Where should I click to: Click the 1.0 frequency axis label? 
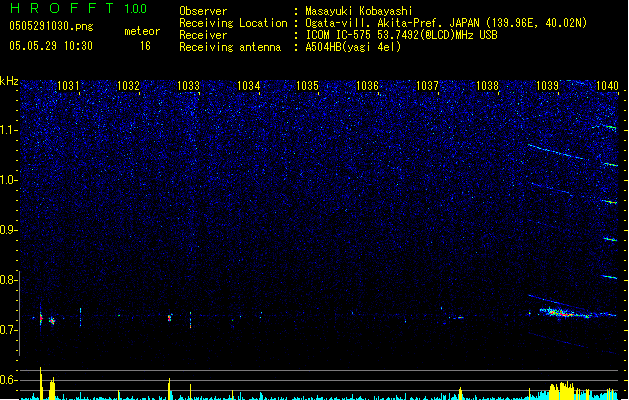[8, 180]
